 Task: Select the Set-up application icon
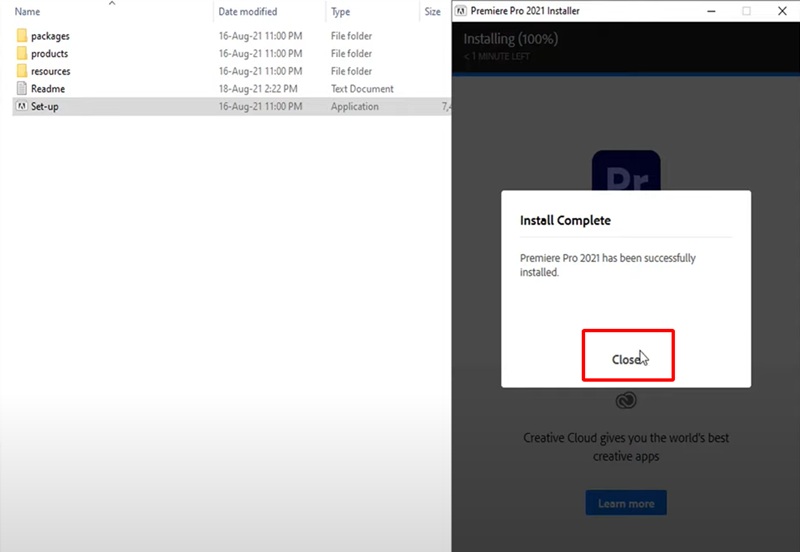click(x=22, y=106)
